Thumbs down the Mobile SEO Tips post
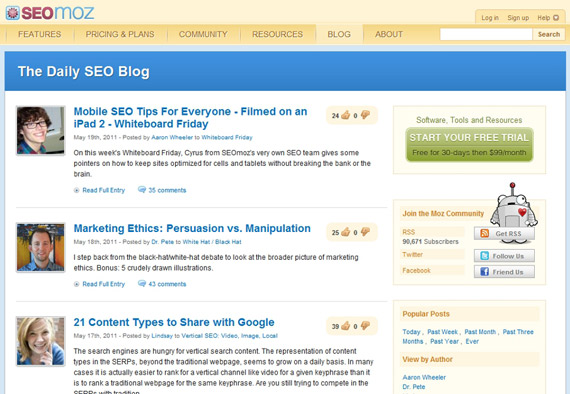570x394 pixels. [365, 115]
